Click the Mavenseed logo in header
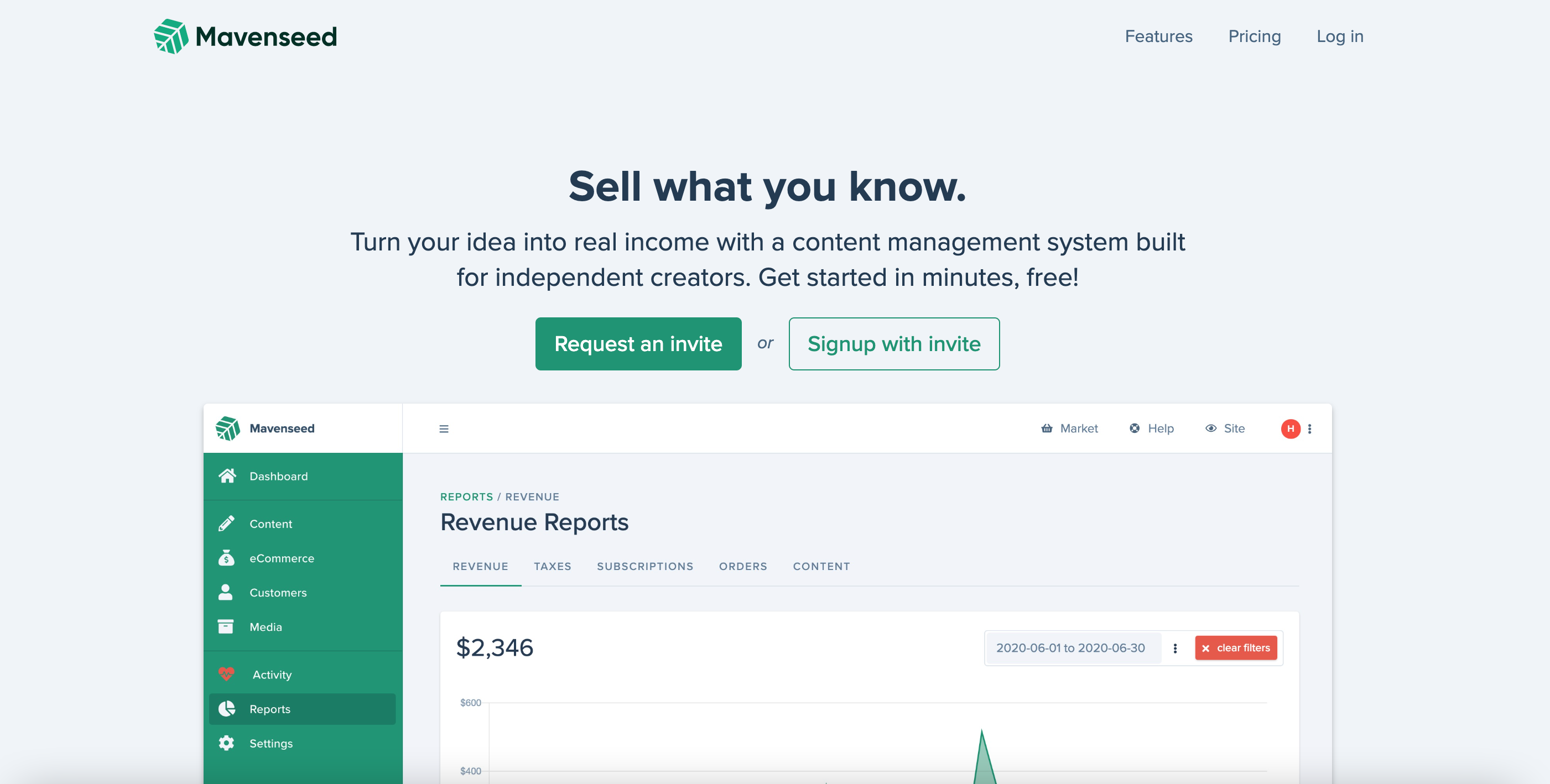 click(245, 36)
